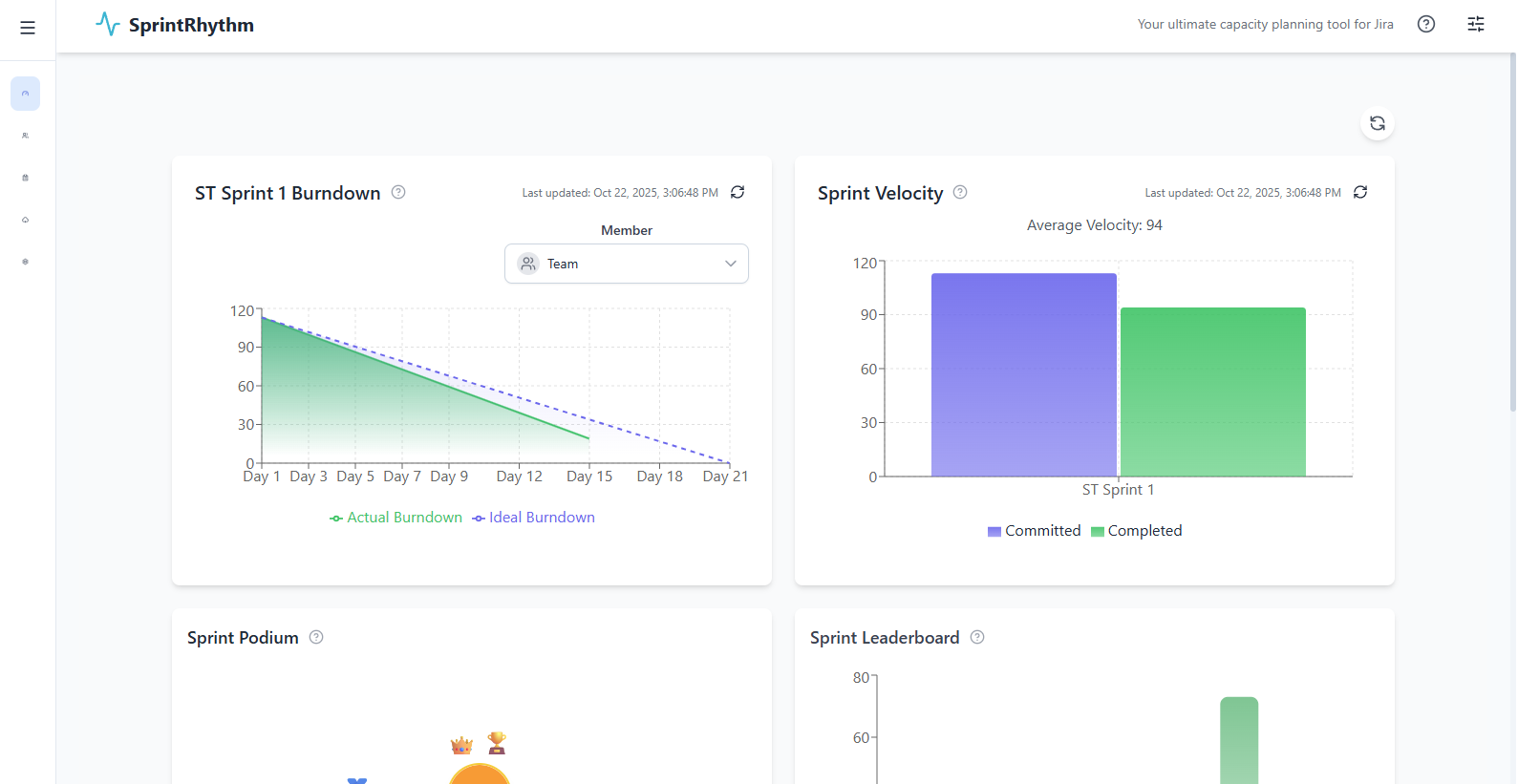Screen dimensions: 1518x784
Task: Click the help question mark in header
Action: click(1425, 25)
